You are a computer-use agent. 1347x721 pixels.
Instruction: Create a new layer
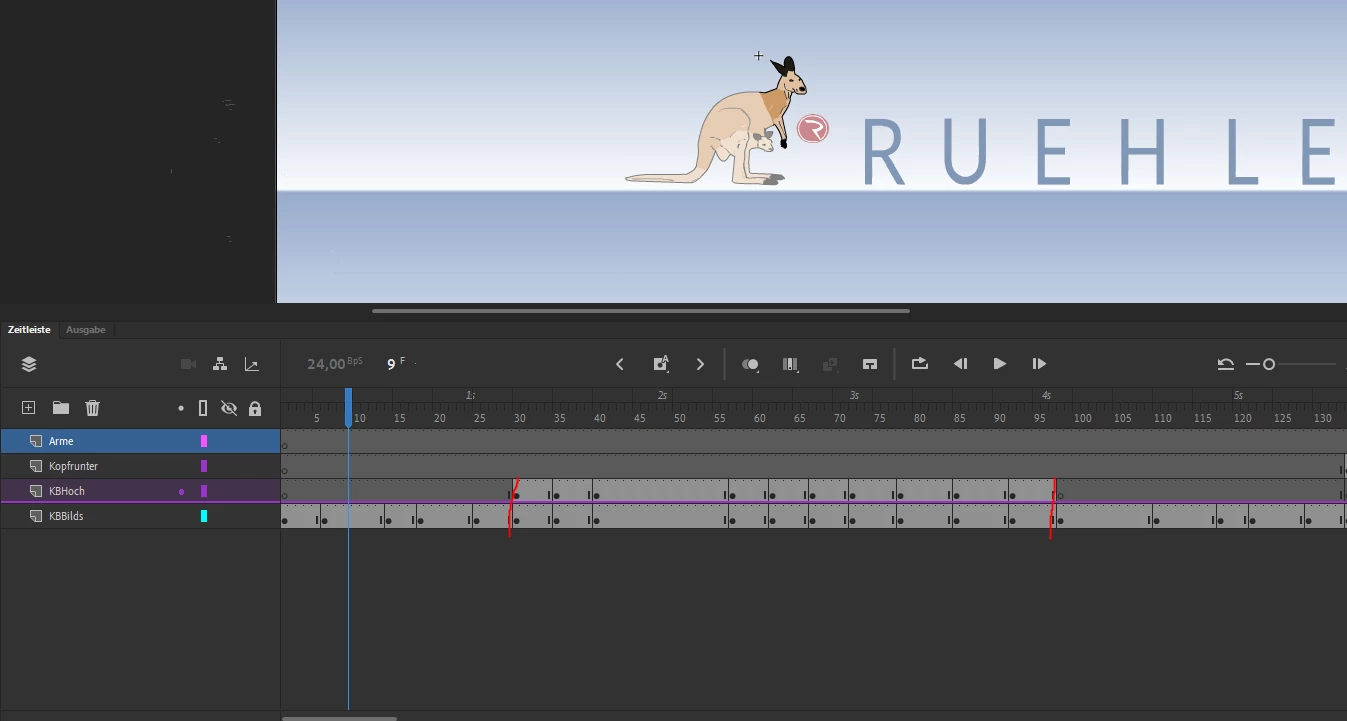pyautogui.click(x=29, y=407)
